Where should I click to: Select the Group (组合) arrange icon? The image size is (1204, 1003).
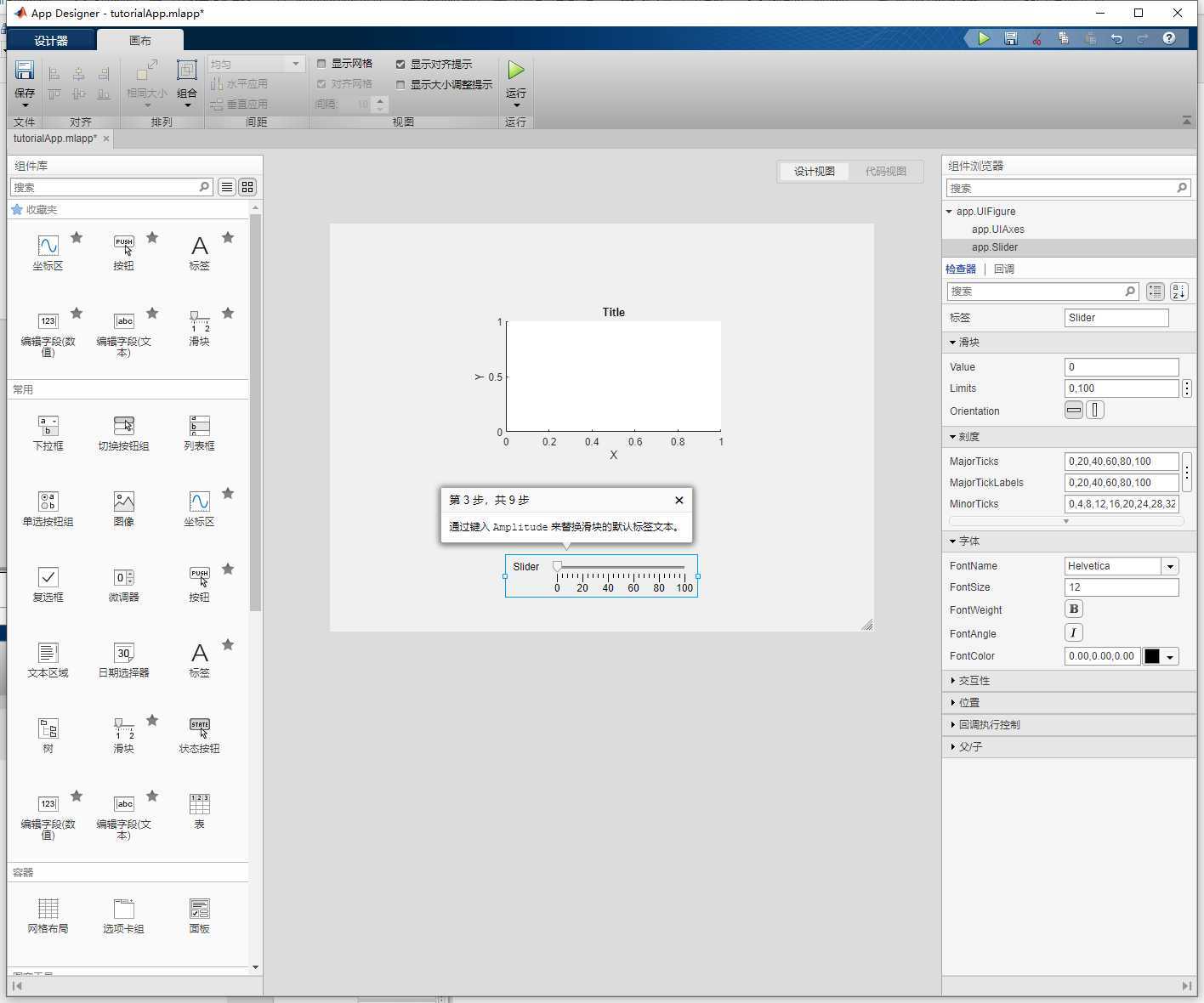(187, 71)
